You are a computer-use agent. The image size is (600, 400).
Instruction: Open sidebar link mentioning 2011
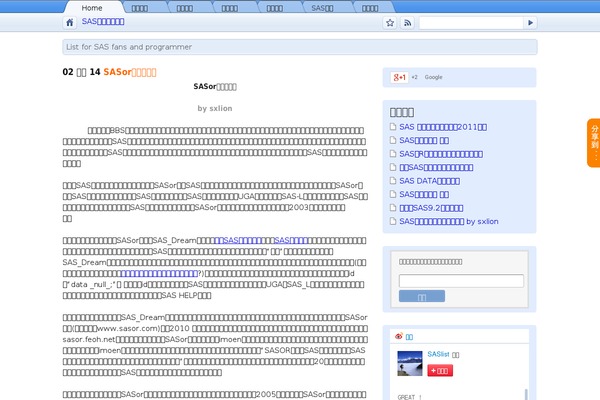pyautogui.click(x=443, y=127)
